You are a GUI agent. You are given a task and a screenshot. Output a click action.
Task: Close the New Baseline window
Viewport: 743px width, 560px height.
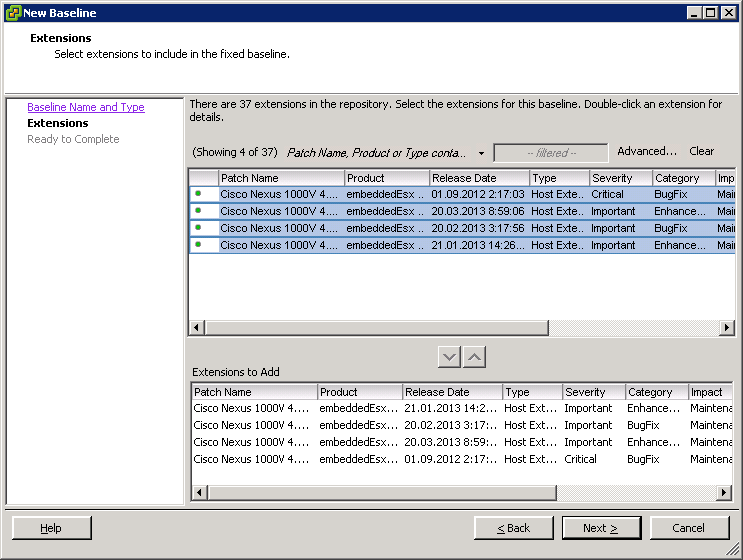728,13
